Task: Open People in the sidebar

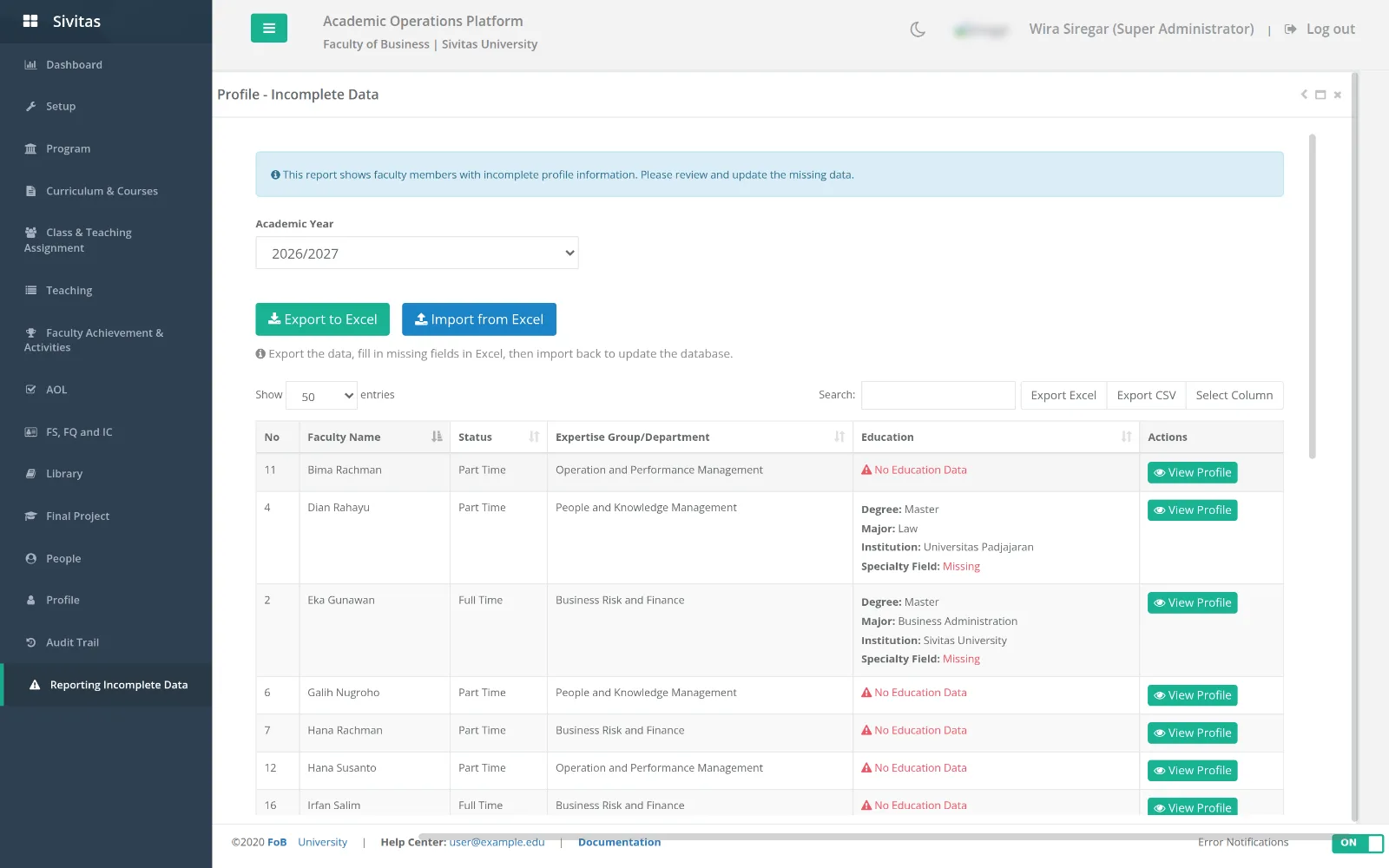Action: pyautogui.click(x=106, y=558)
